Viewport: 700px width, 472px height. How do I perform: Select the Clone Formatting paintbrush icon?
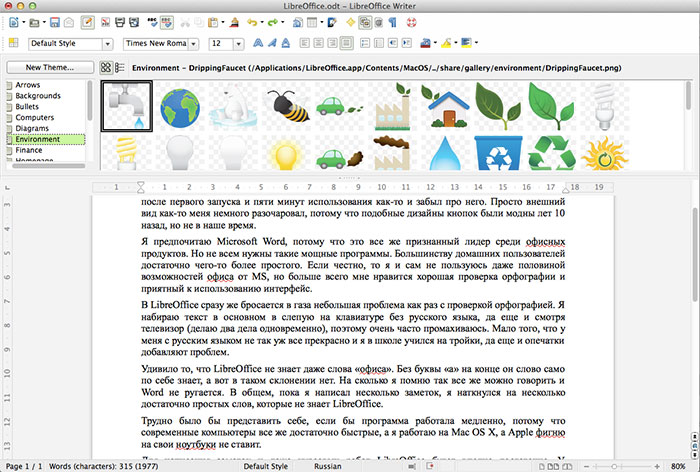[x=234, y=22]
